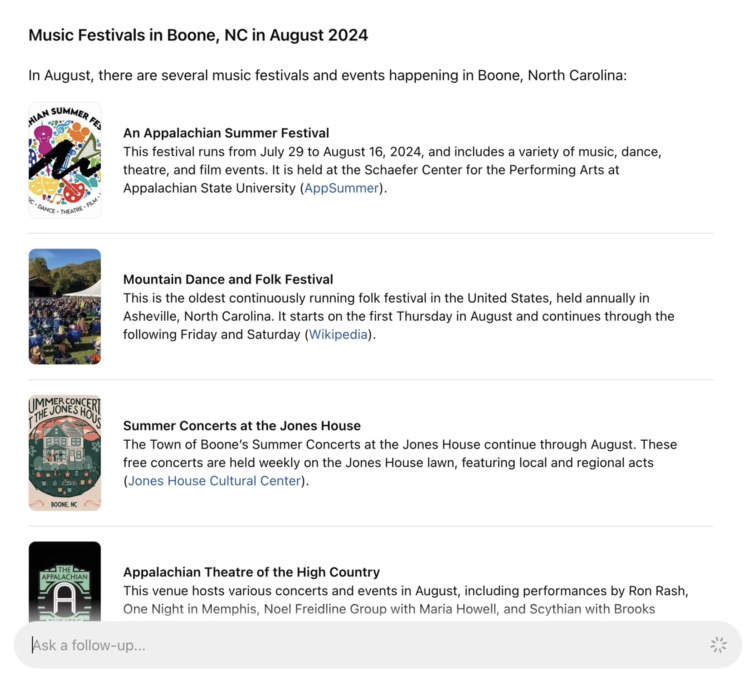Click the An Appalachian Summer Festival title

[x=226, y=133]
